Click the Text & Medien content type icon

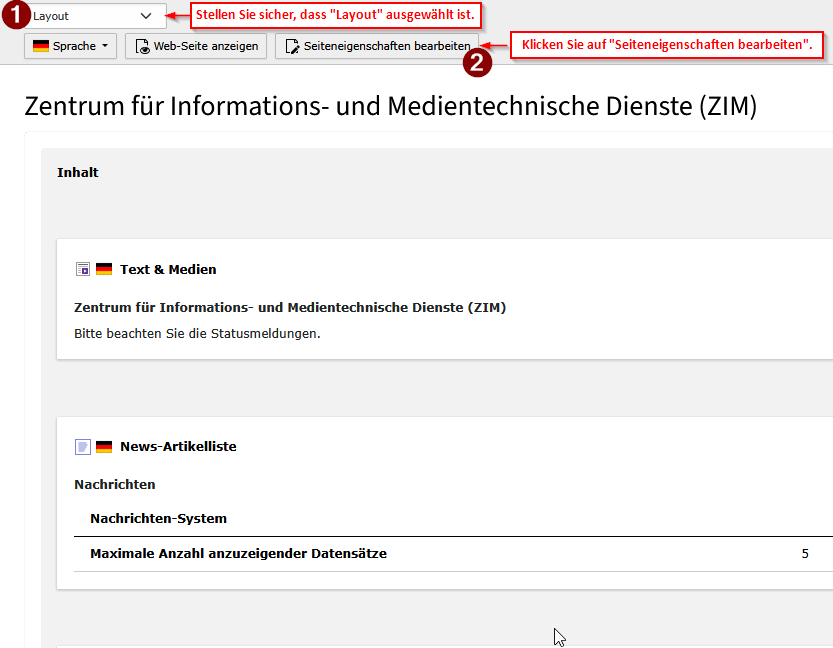click(83, 269)
